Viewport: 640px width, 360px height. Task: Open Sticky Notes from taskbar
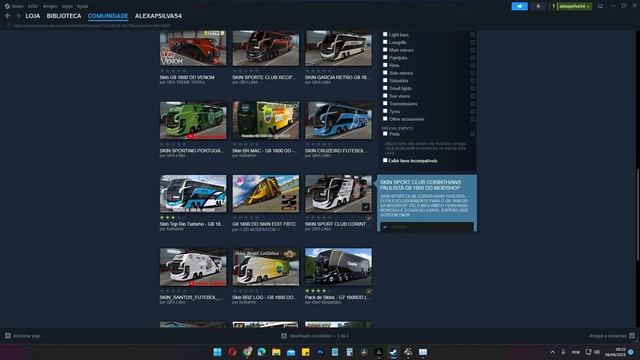click(x=305, y=352)
